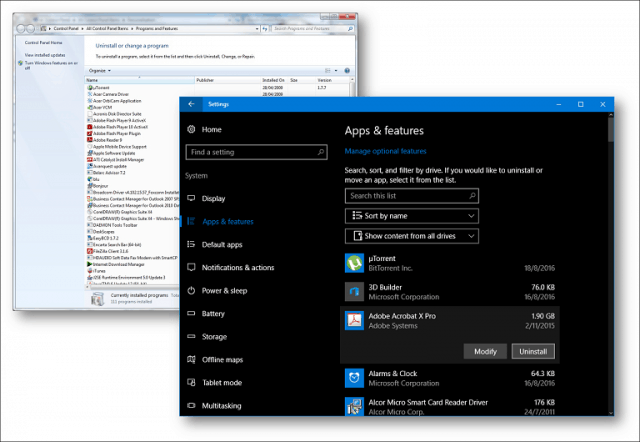Select Notifications & actions in sidebar
This screenshot has height=442, width=640.
pyautogui.click(x=238, y=267)
